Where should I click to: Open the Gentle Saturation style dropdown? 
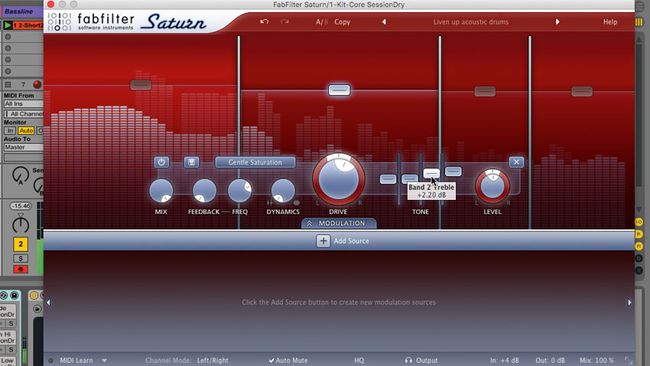(255, 162)
